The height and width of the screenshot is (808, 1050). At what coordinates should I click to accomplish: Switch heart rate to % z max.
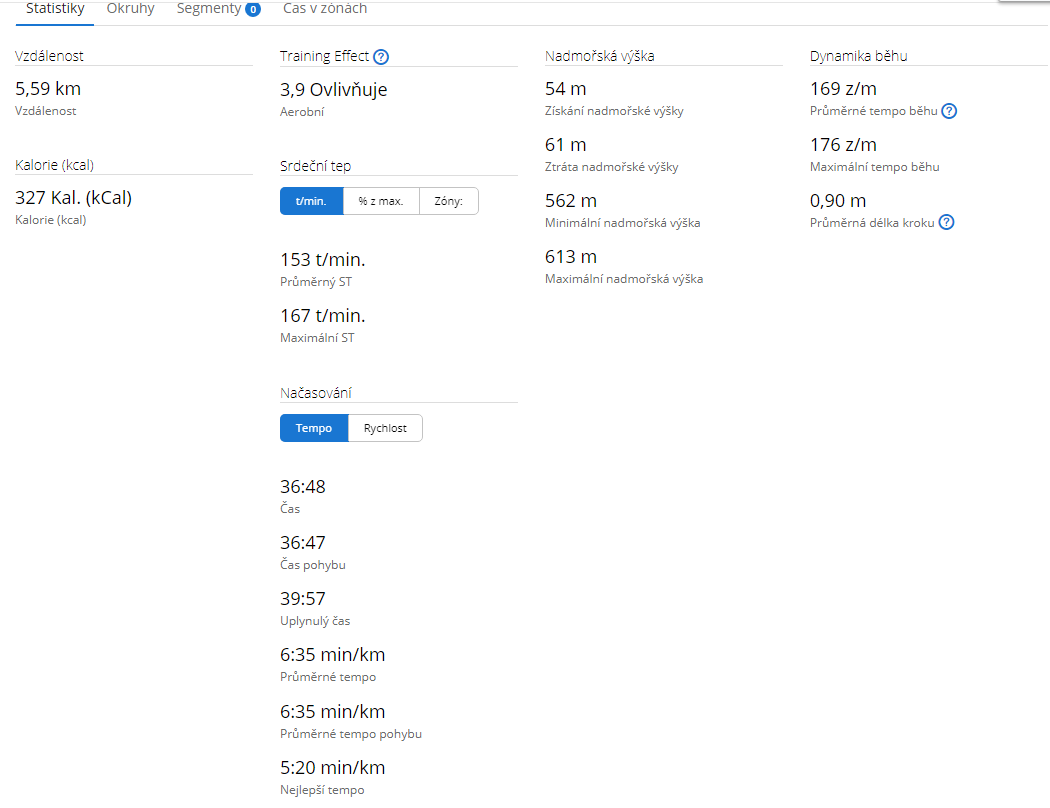tap(381, 201)
